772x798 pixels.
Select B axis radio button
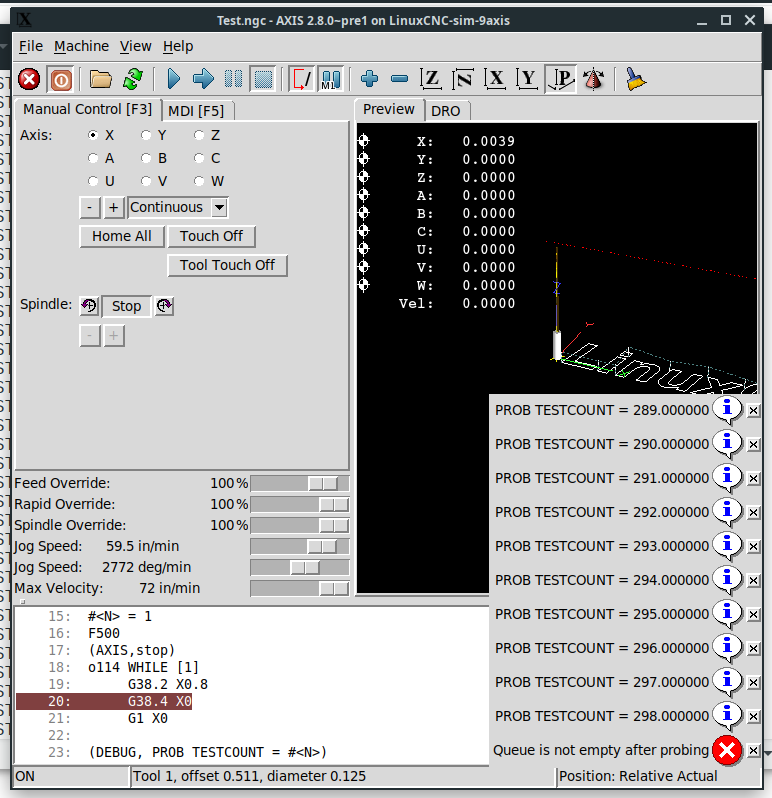tap(146, 158)
